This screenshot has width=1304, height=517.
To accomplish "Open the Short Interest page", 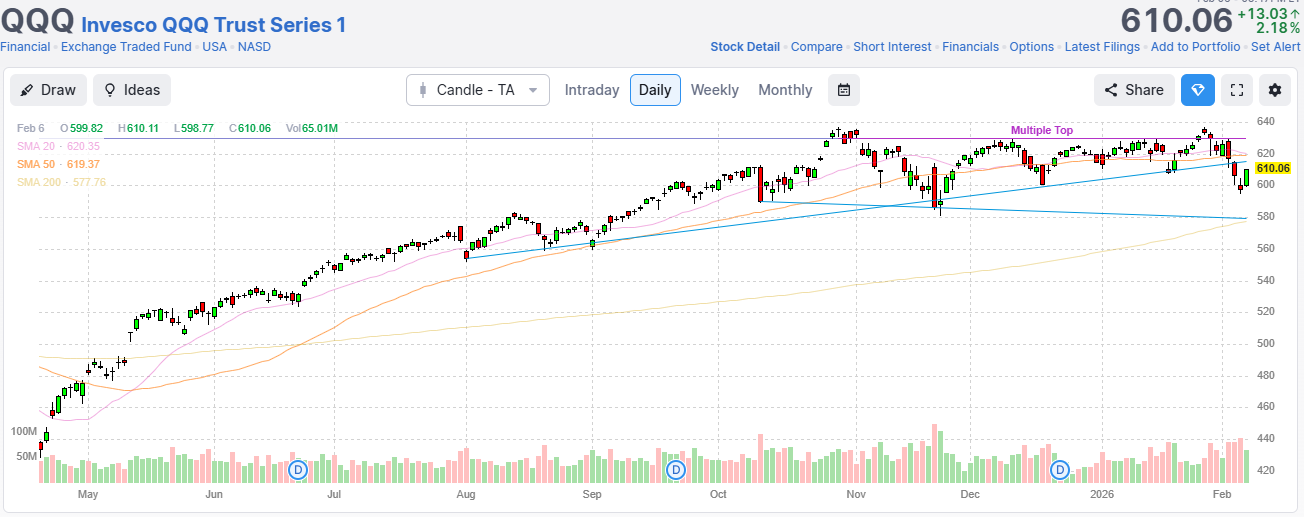I will [892, 47].
